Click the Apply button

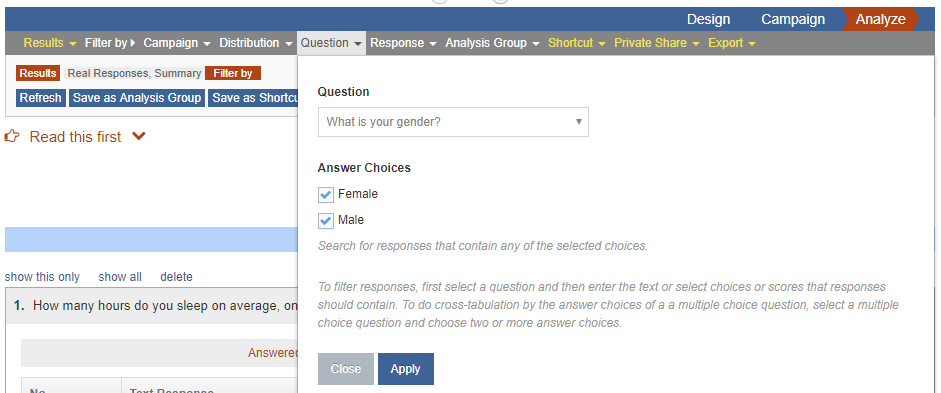tap(406, 369)
